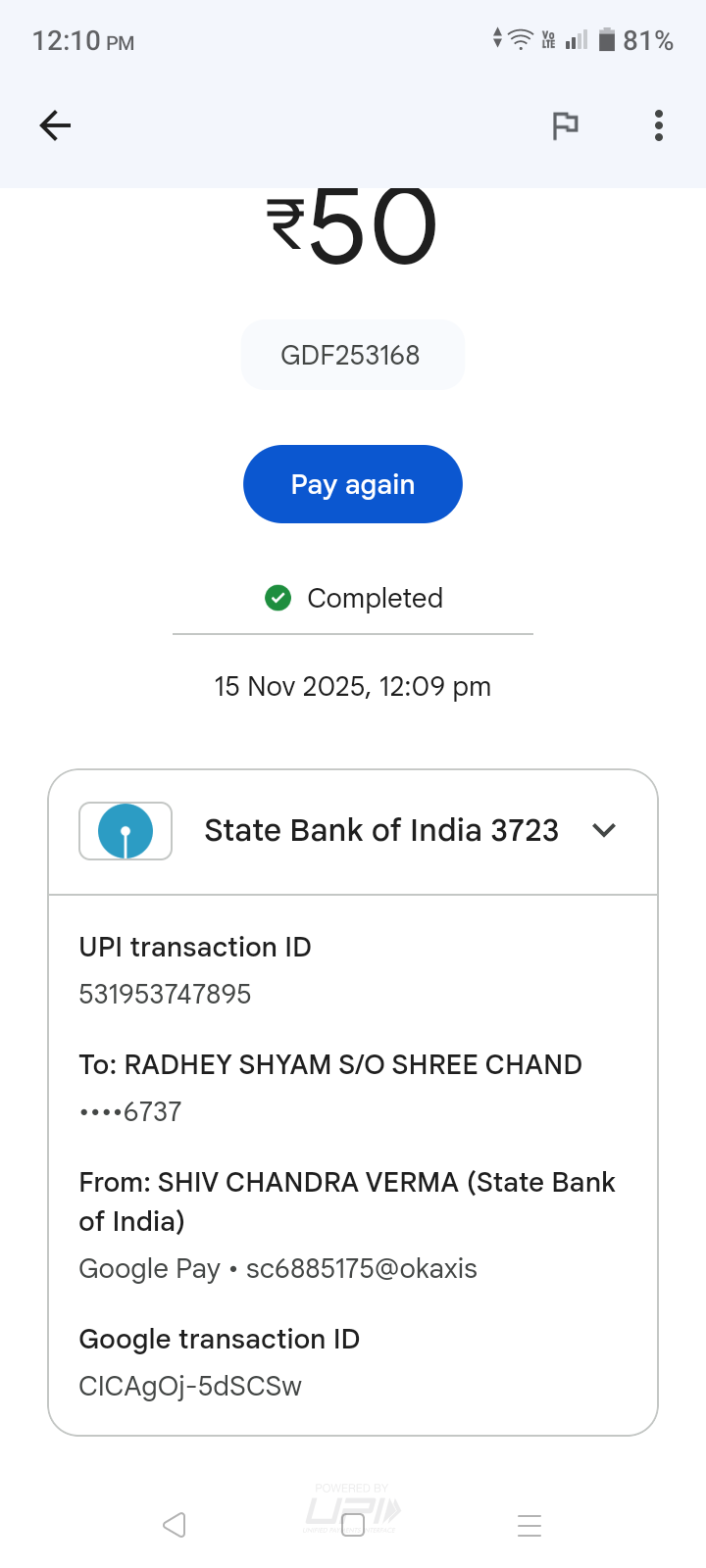Tap the UPI transaction ID number

point(165,995)
